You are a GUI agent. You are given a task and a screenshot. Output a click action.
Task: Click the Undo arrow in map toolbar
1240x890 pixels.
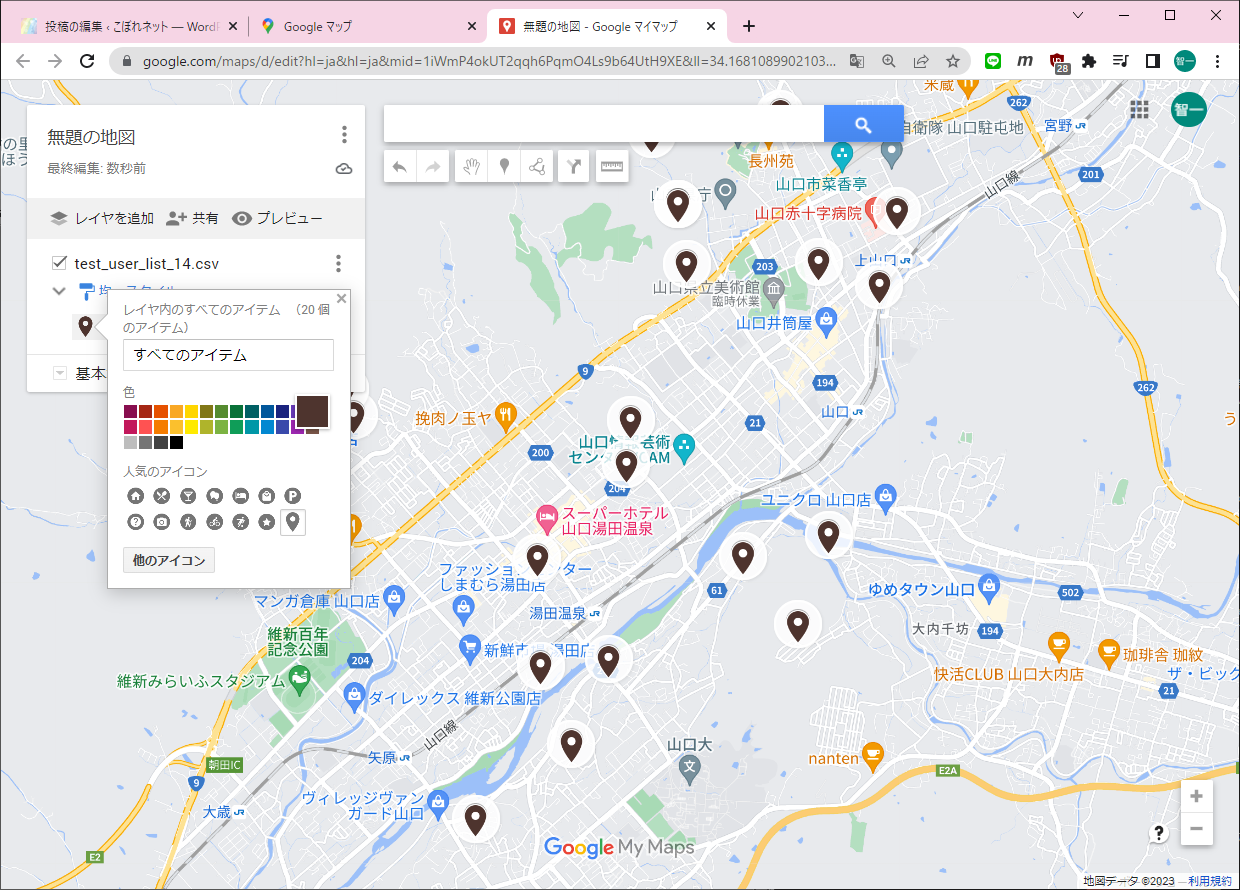tap(400, 167)
